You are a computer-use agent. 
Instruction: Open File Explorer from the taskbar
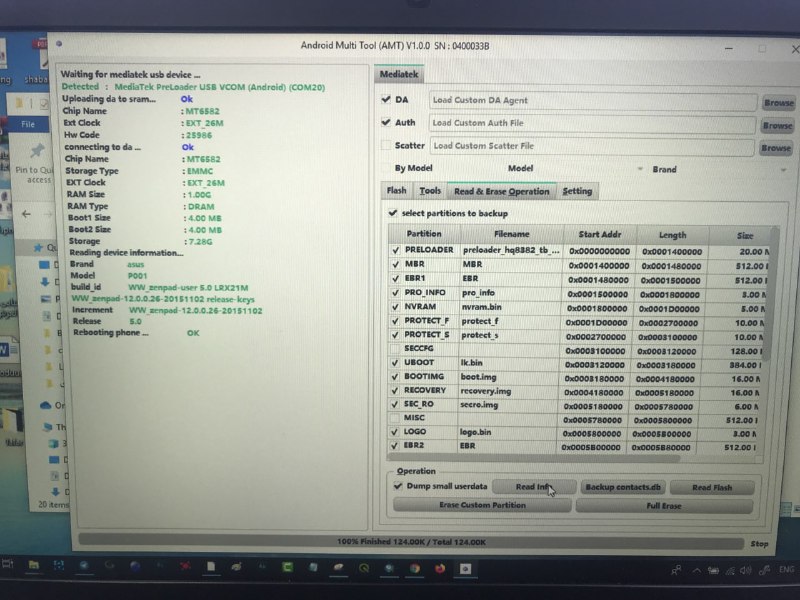34,565
